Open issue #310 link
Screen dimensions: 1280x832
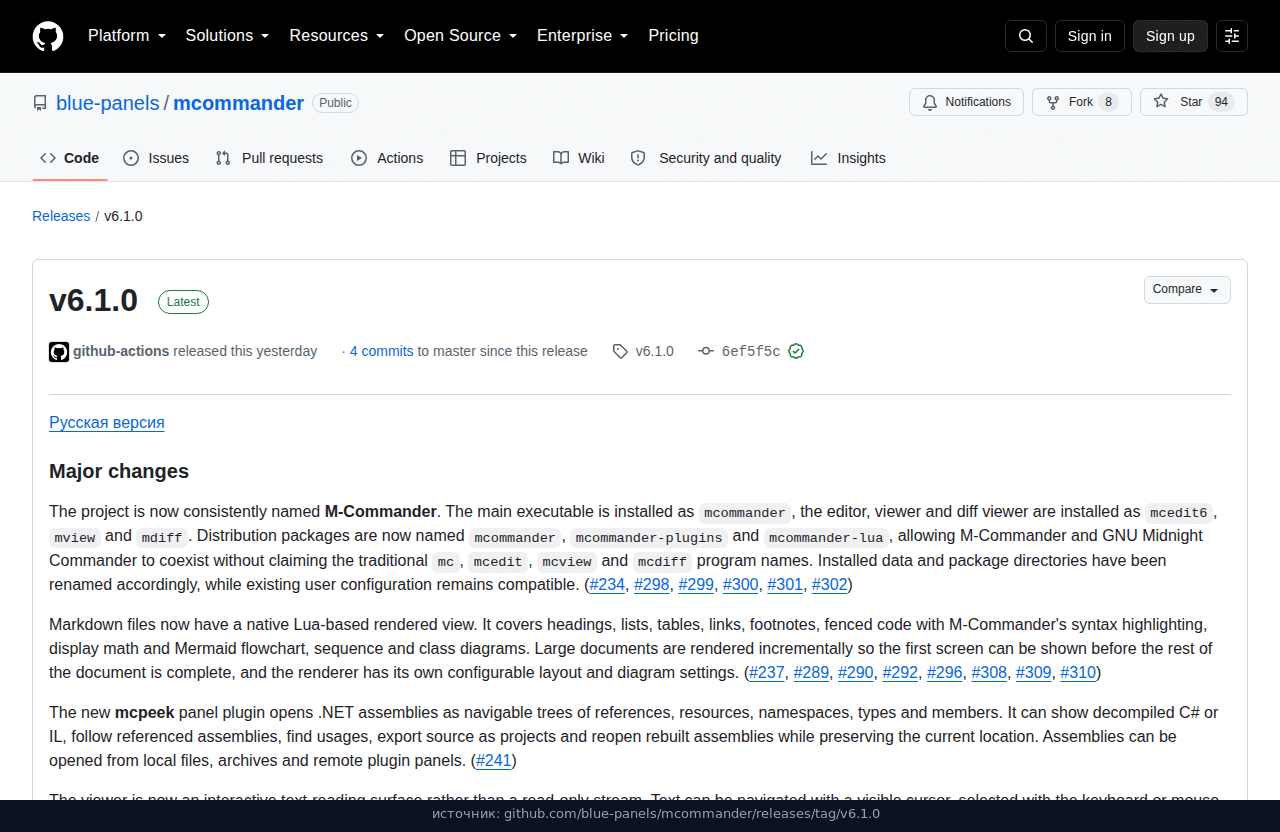tap(1078, 673)
